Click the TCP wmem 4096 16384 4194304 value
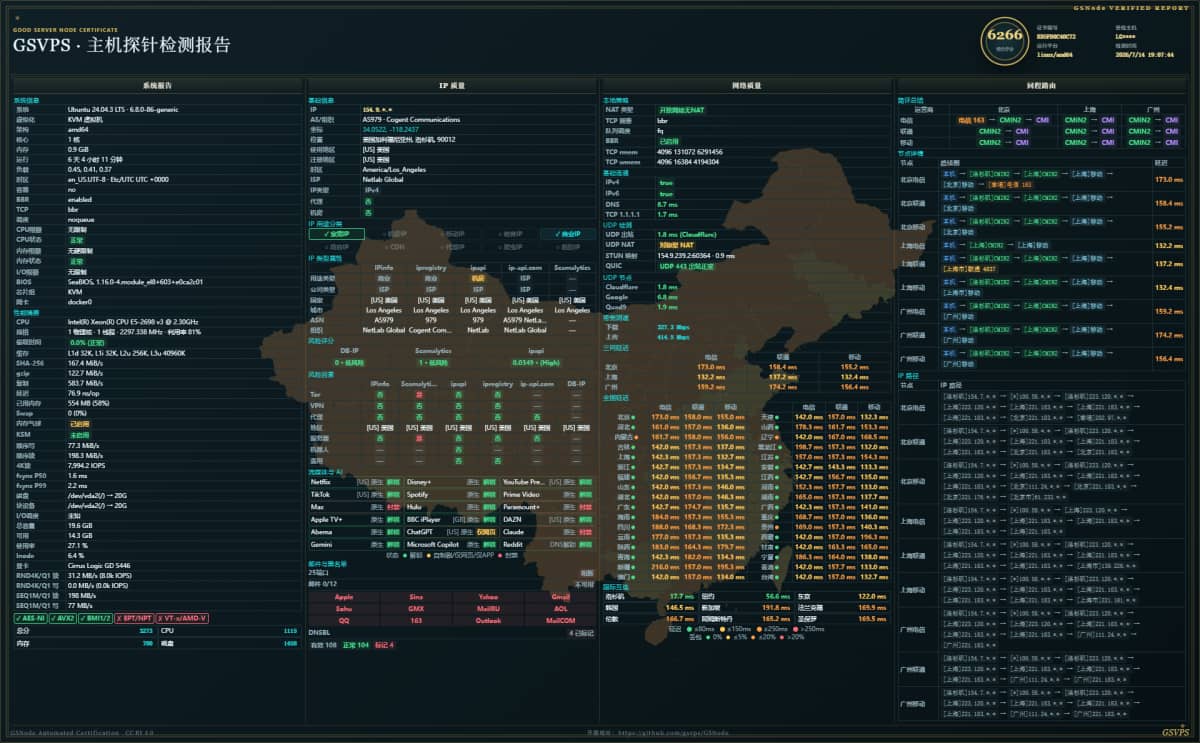Image resolution: width=1200 pixels, height=743 pixels. coord(687,161)
